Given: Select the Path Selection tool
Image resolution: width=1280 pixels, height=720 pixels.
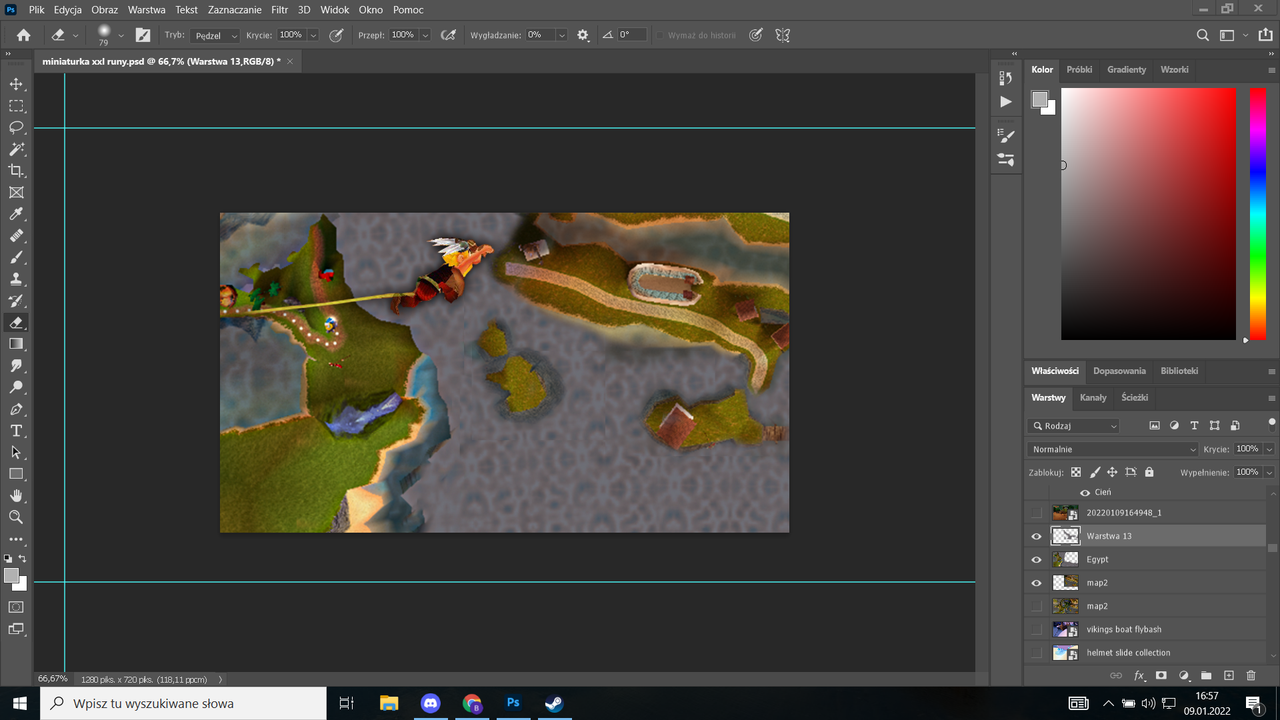Looking at the screenshot, I should click(16, 453).
